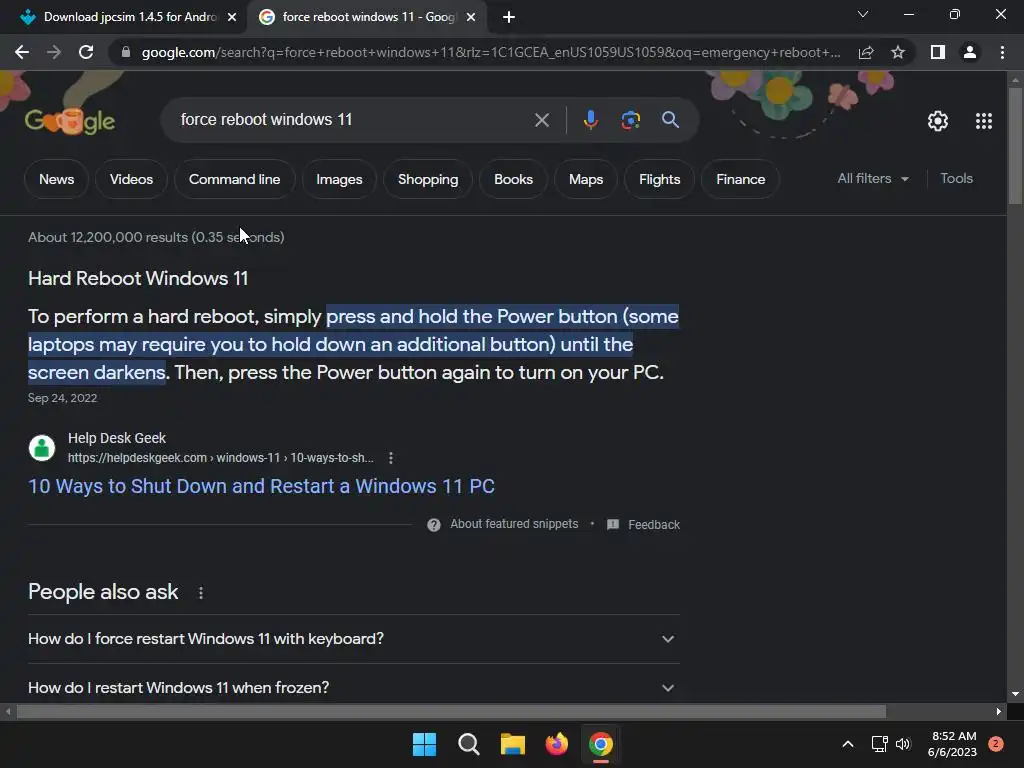Viewport: 1024px width, 768px height.
Task: Click the scroll down arrow
Action: point(1015,694)
